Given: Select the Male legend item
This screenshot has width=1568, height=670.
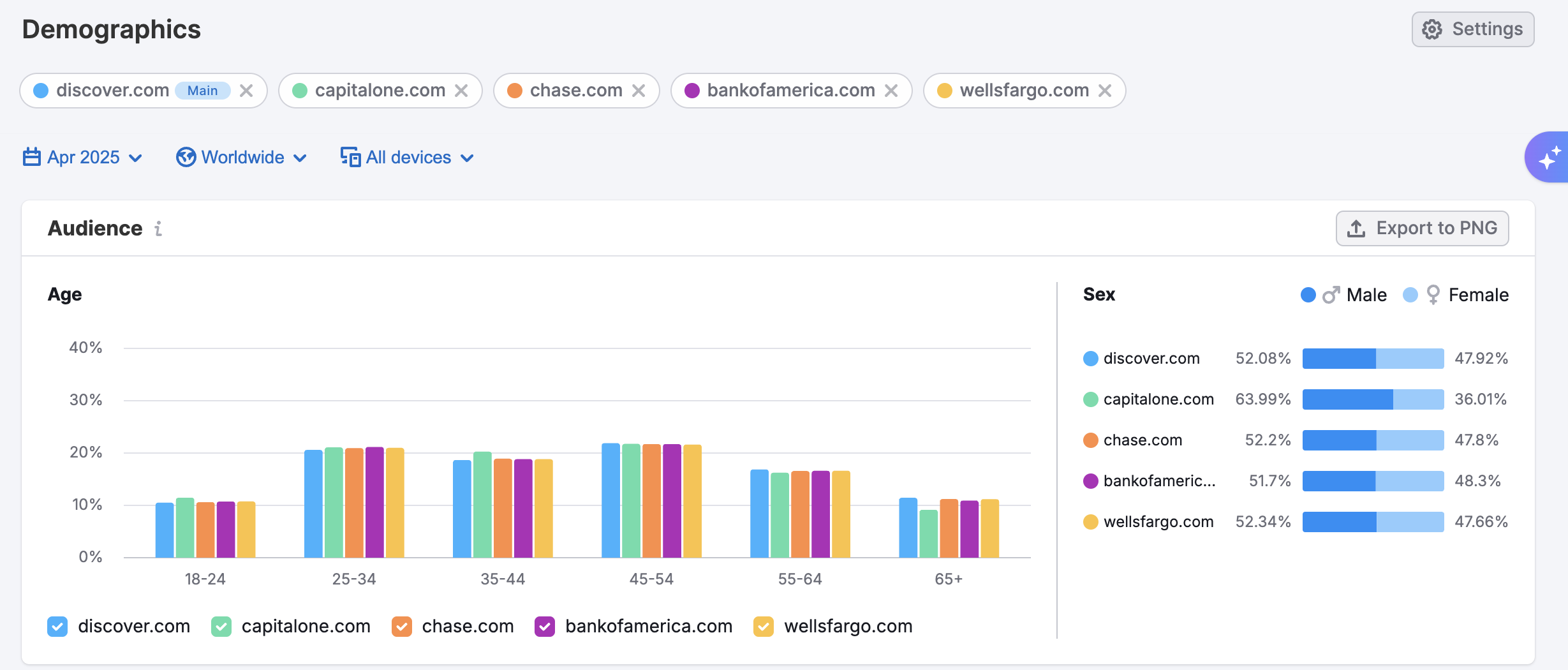Looking at the screenshot, I should pos(1344,295).
